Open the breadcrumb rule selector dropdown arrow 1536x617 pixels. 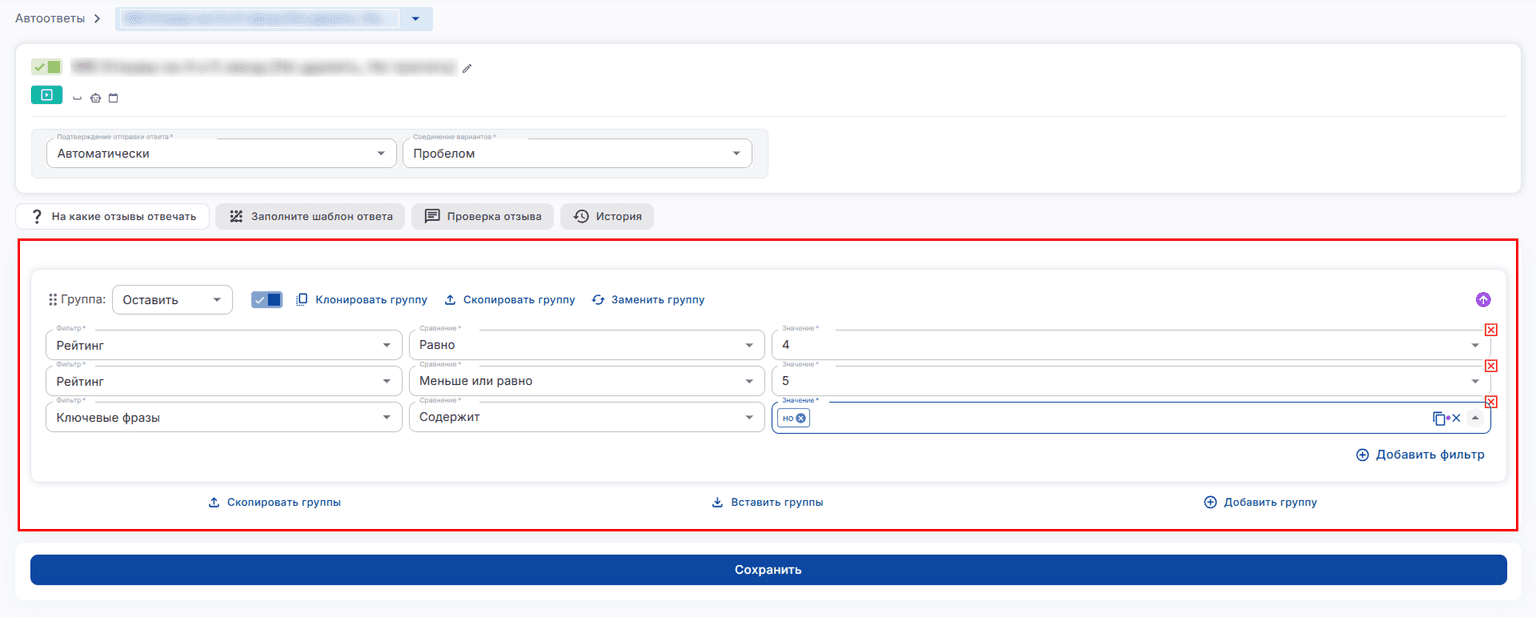(416, 19)
